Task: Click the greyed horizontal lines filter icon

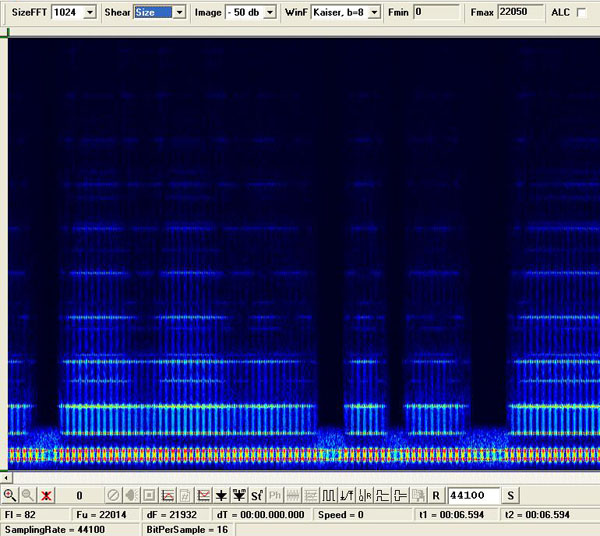Action: pos(311,495)
